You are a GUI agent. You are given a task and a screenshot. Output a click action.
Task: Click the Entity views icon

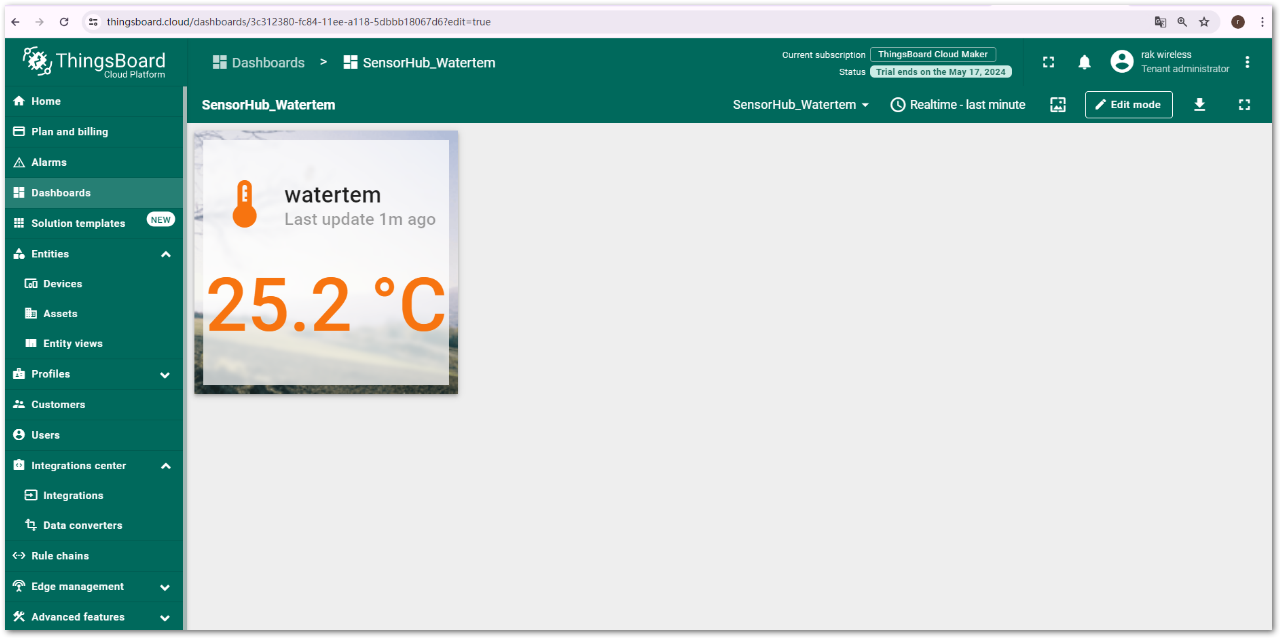[31, 344]
